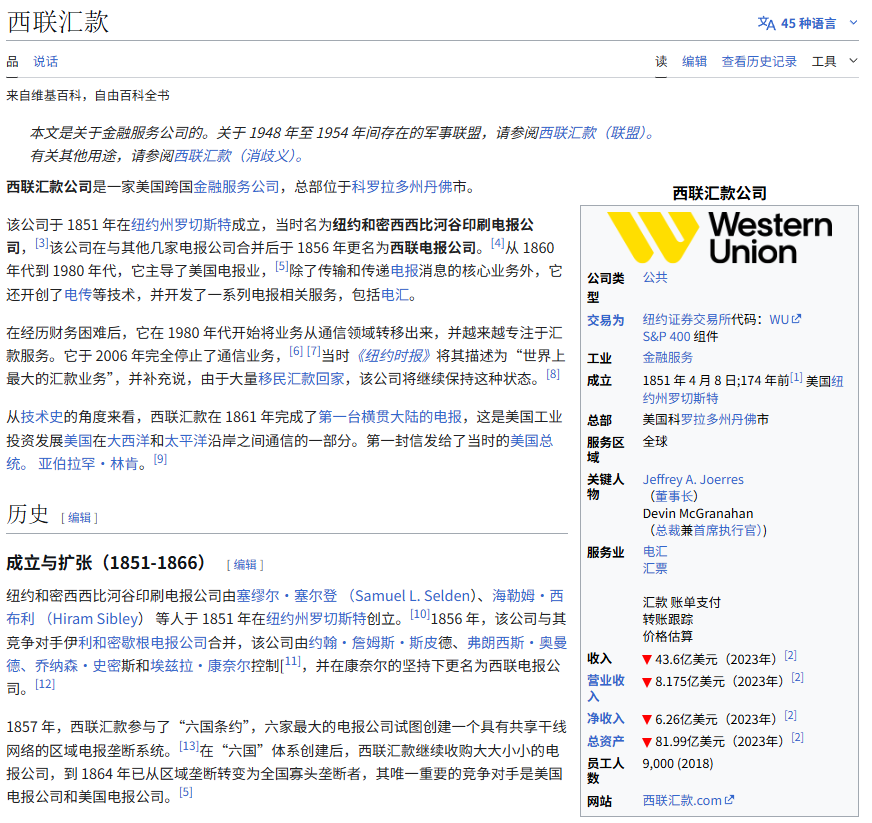This screenshot has height=823, width=872.
Task: Click the external link icon after WU
Action: [x=796, y=319]
